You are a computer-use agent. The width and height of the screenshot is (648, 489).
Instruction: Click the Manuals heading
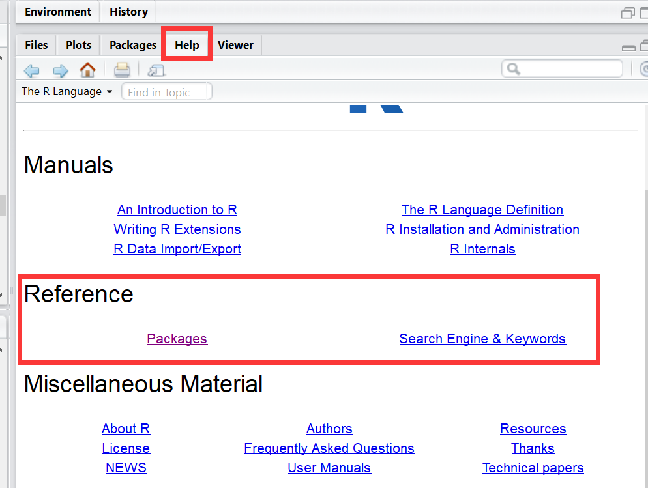[68, 165]
